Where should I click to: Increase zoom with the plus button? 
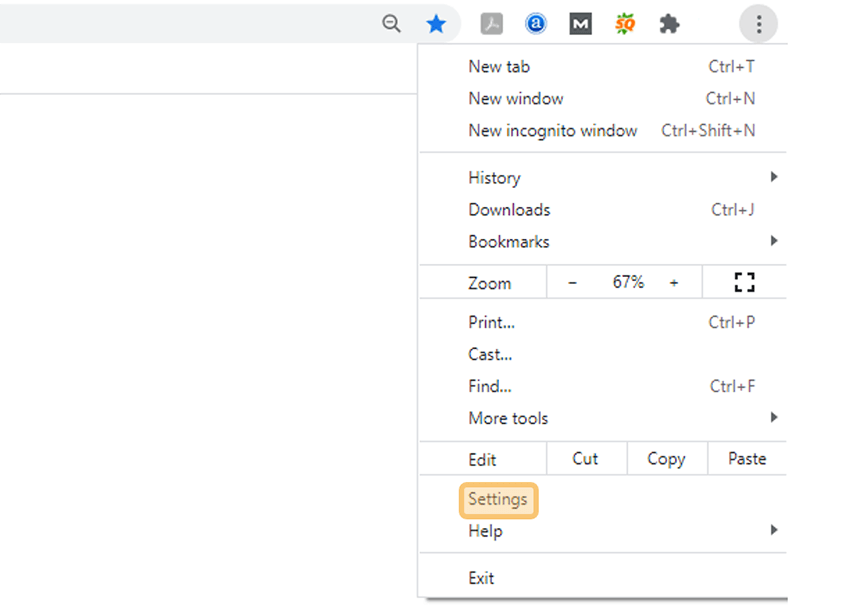(673, 282)
